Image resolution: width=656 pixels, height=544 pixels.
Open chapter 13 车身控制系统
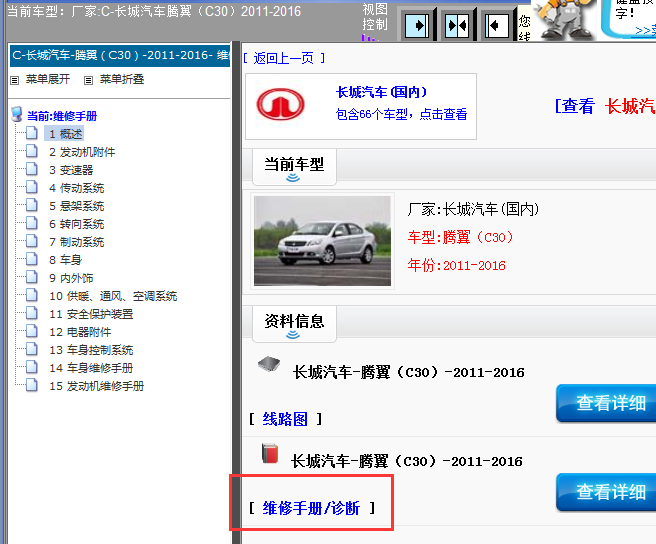pyautogui.click(x=91, y=350)
